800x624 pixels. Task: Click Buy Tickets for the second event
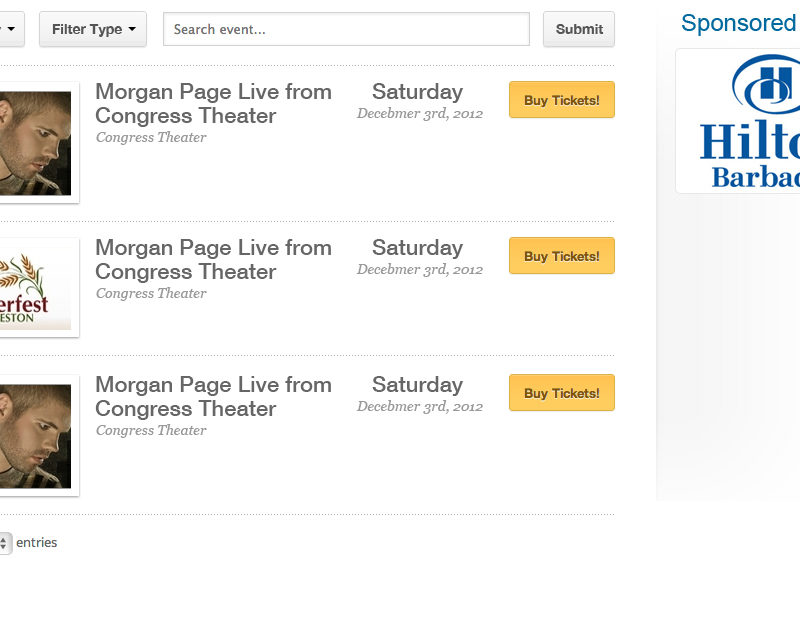point(562,256)
